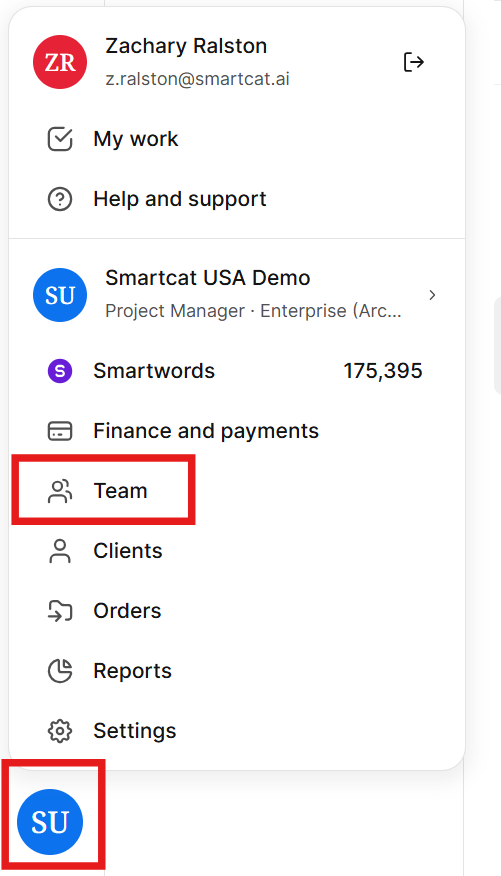Click the Reports pie chart icon
Image resolution: width=501 pixels, height=876 pixels.
(60, 670)
